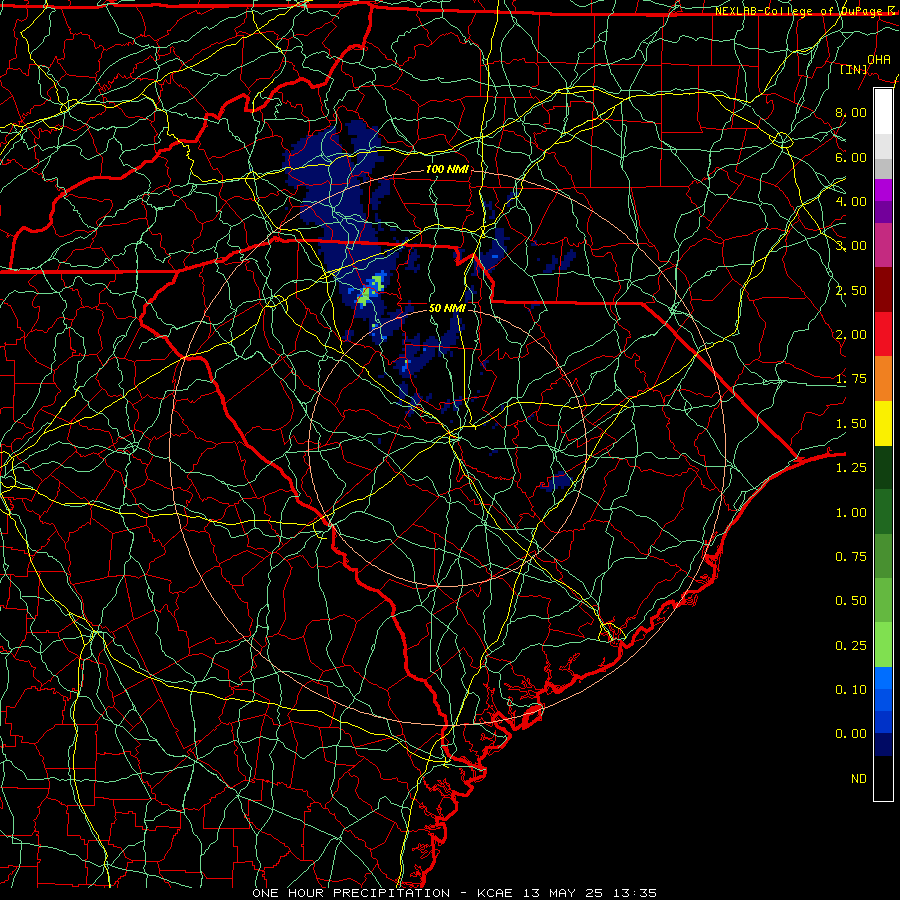Image resolution: width=900 pixels, height=900 pixels.
Task: Click the darkest green swatch at 1.25
Action: click(x=883, y=467)
